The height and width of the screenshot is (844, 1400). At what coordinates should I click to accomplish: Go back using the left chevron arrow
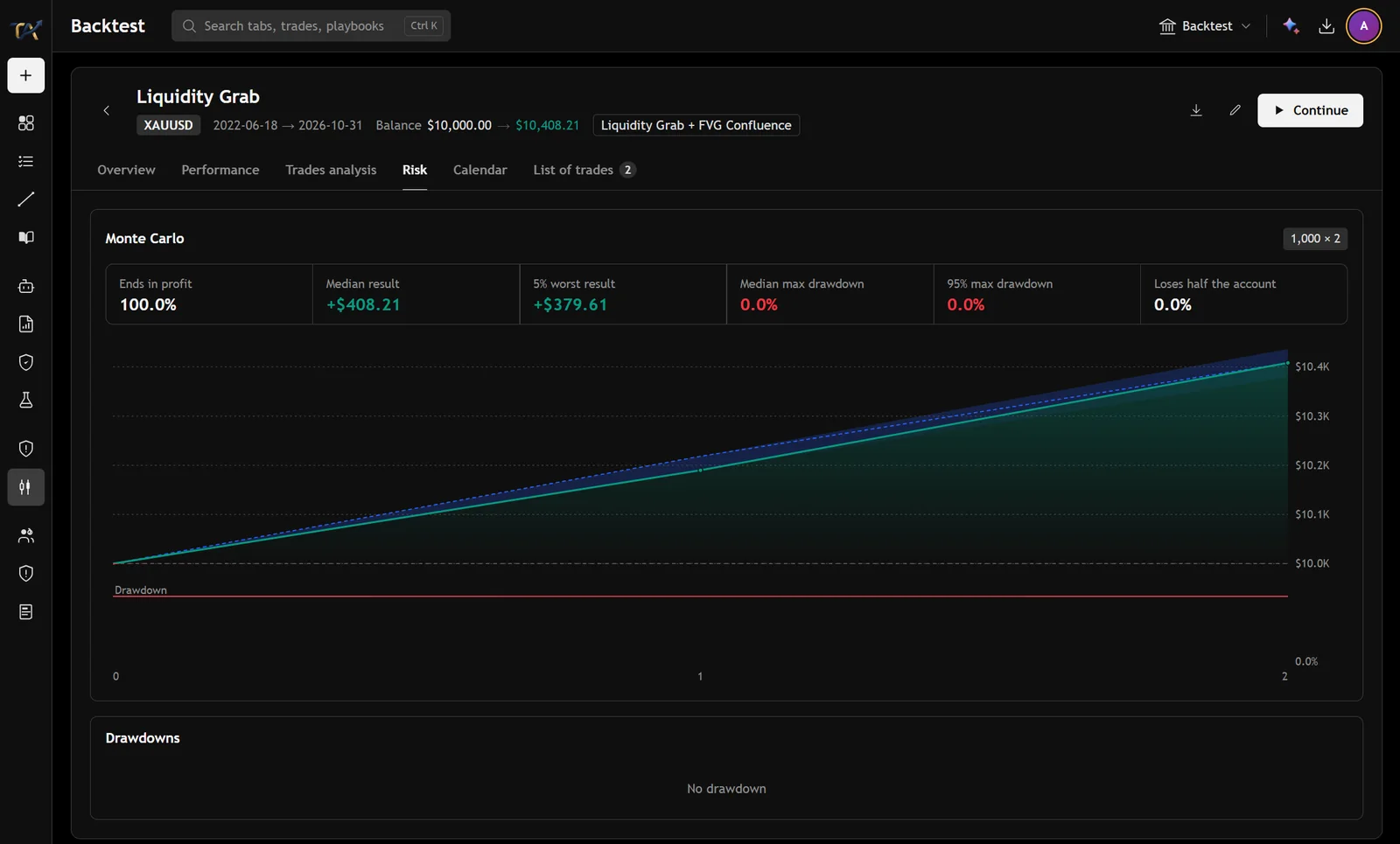107,111
